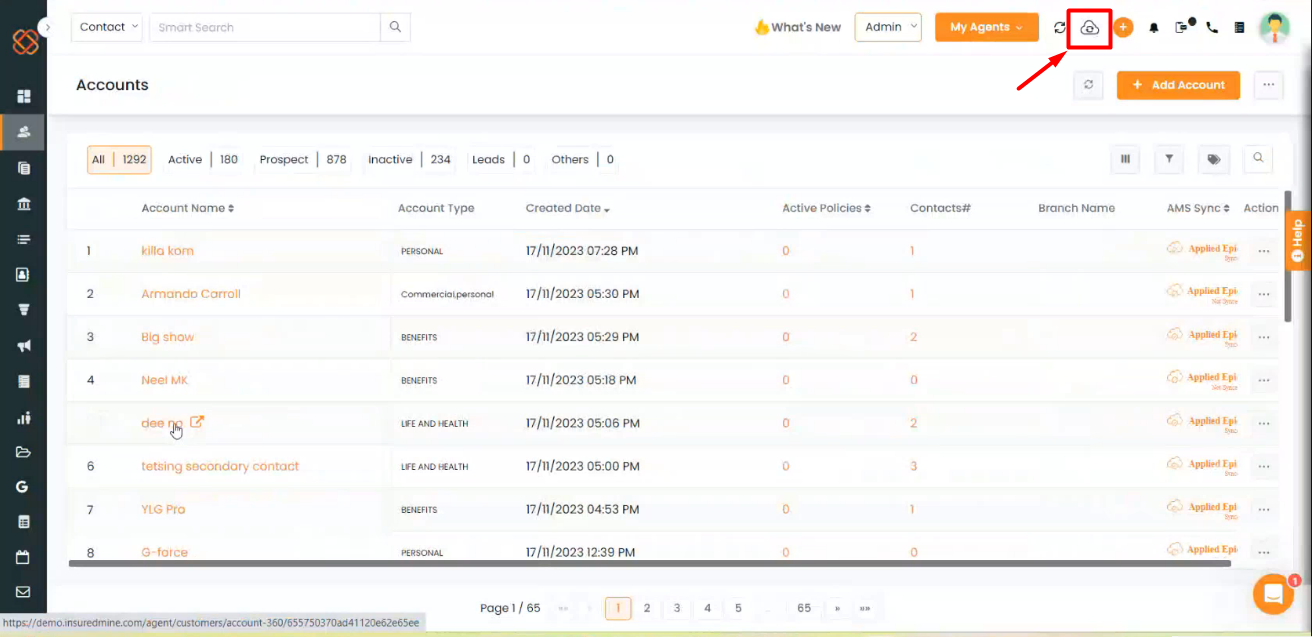The width and height of the screenshot is (1312, 637).
Task: Click the Add Account button
Action: click(x=1178, y=85)
